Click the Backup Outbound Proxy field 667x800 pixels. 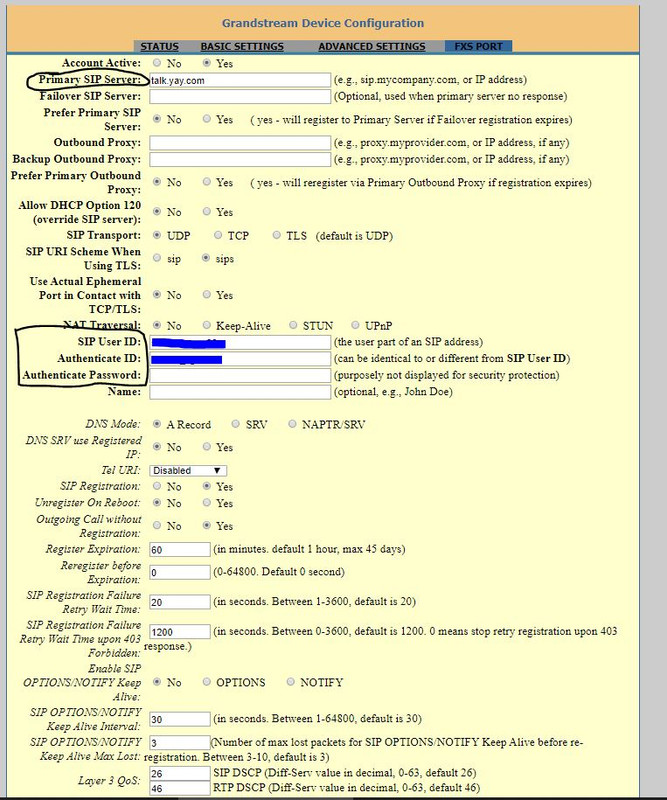(x=240, y=159)
